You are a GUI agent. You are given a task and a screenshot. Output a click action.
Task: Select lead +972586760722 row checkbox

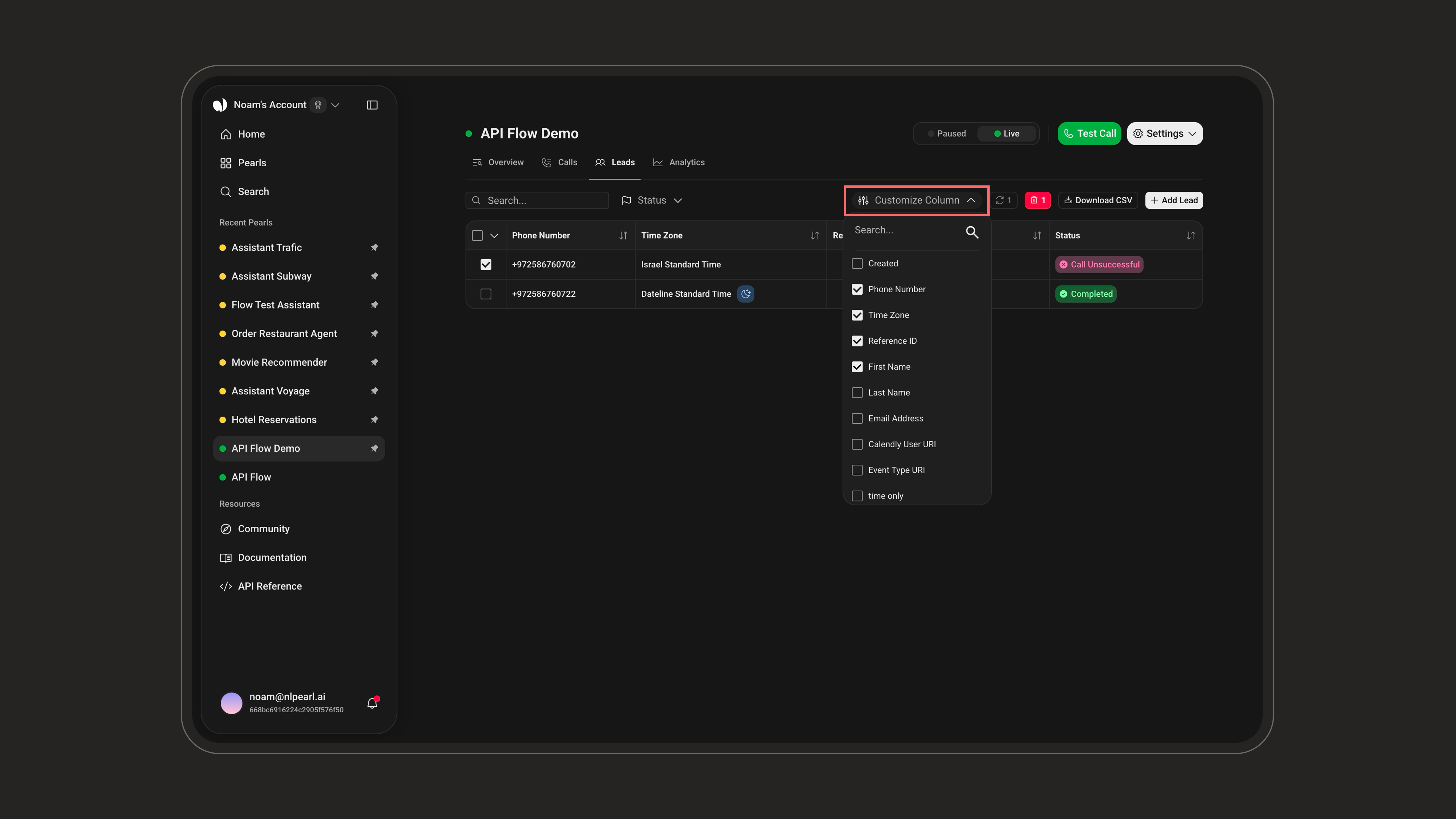point(485,294)
